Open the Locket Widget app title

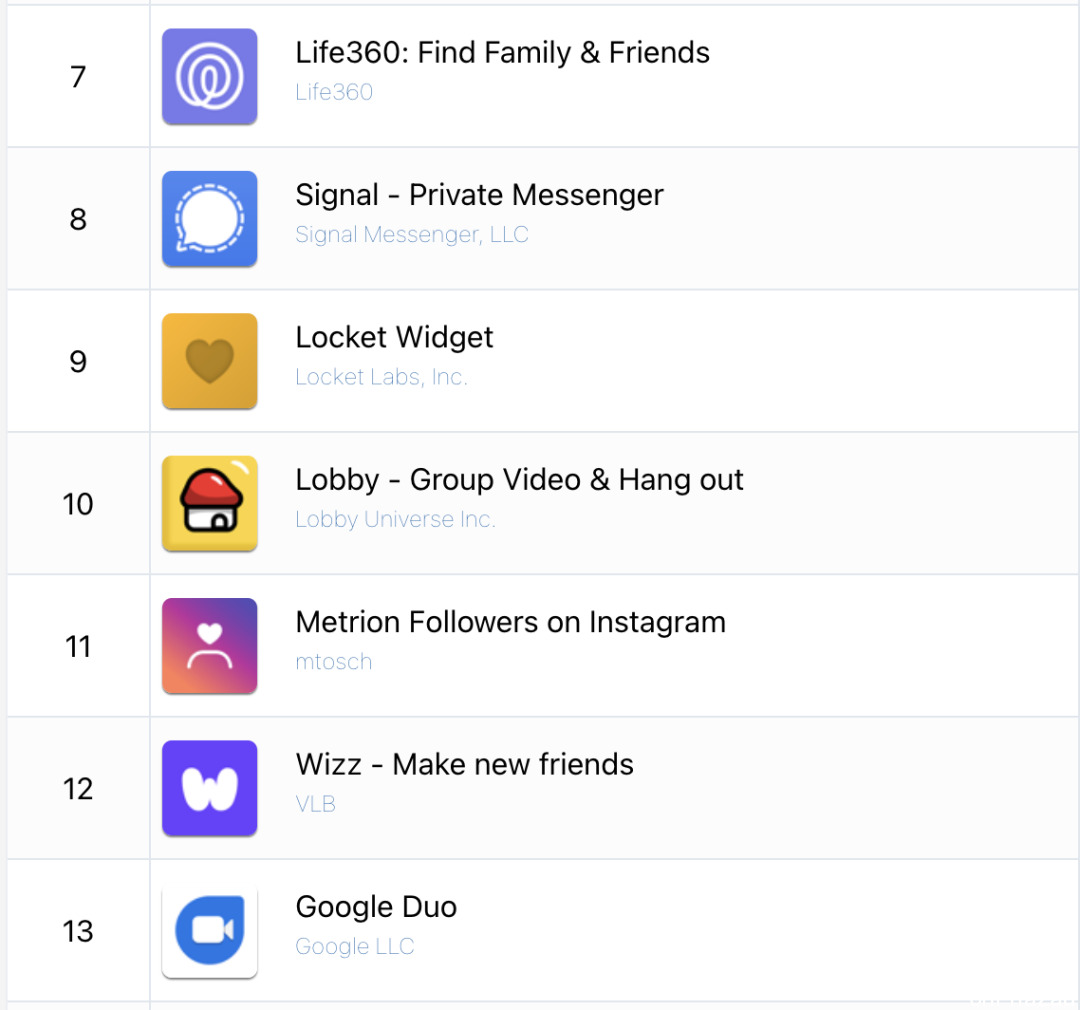394,338
